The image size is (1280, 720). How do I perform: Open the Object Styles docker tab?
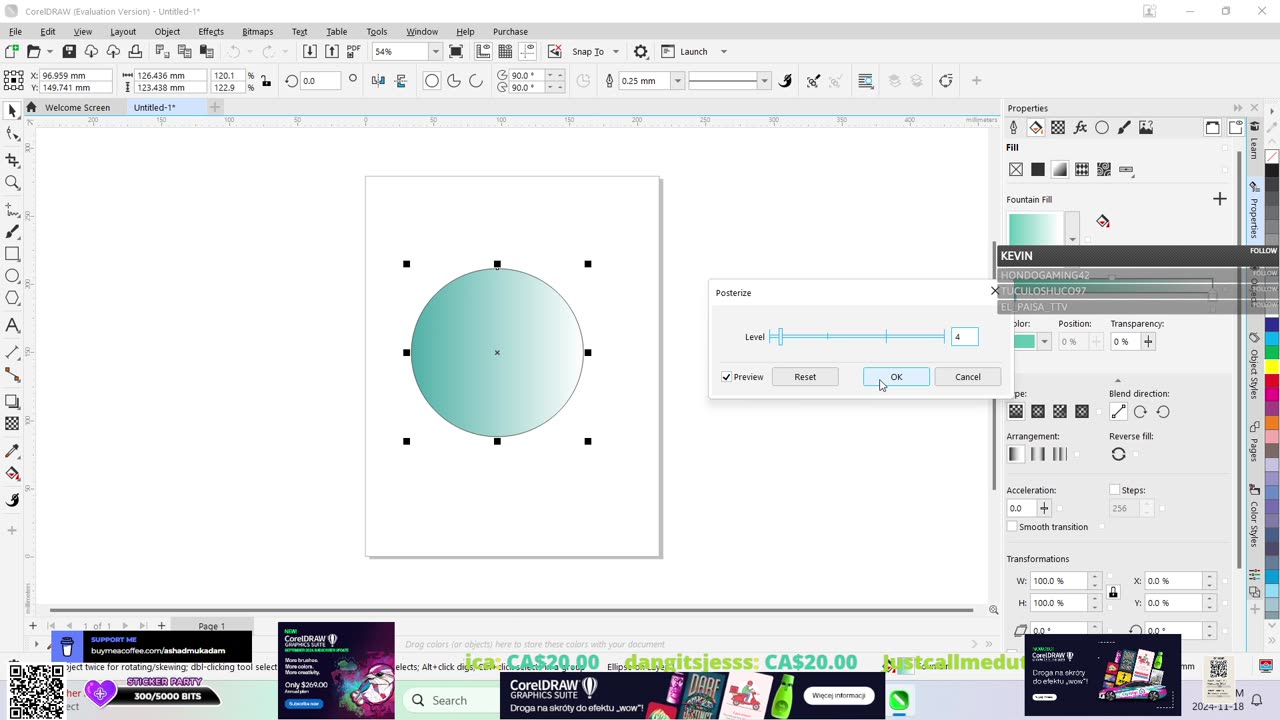(x=1254, y=367)
